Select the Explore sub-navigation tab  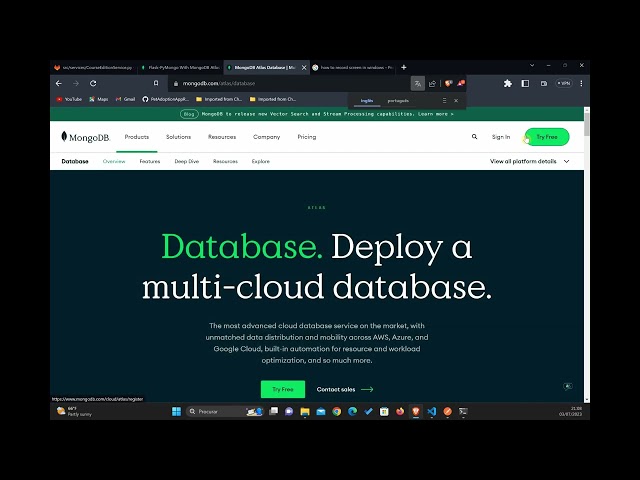point(261,161)
